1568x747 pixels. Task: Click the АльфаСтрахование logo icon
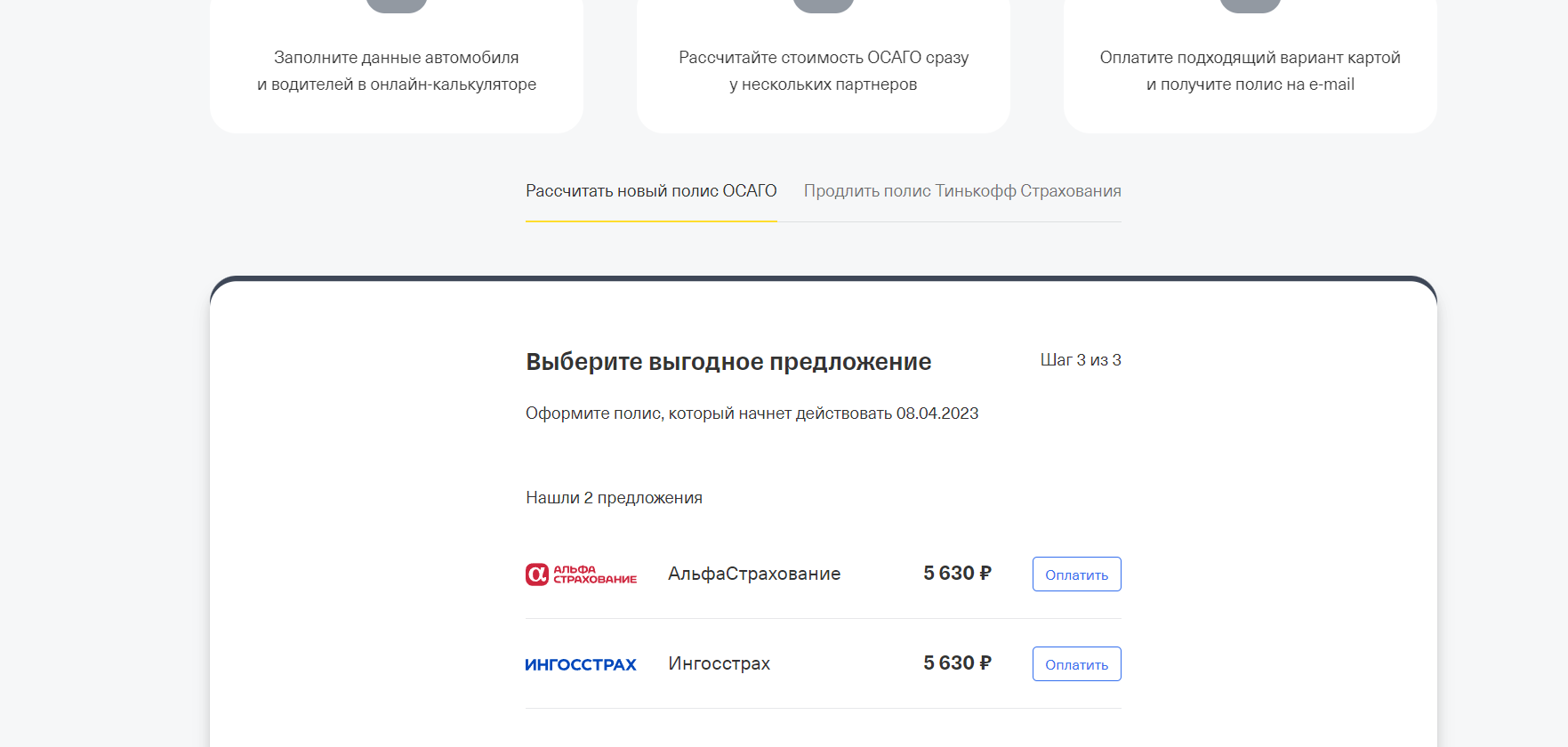(581, 574)
